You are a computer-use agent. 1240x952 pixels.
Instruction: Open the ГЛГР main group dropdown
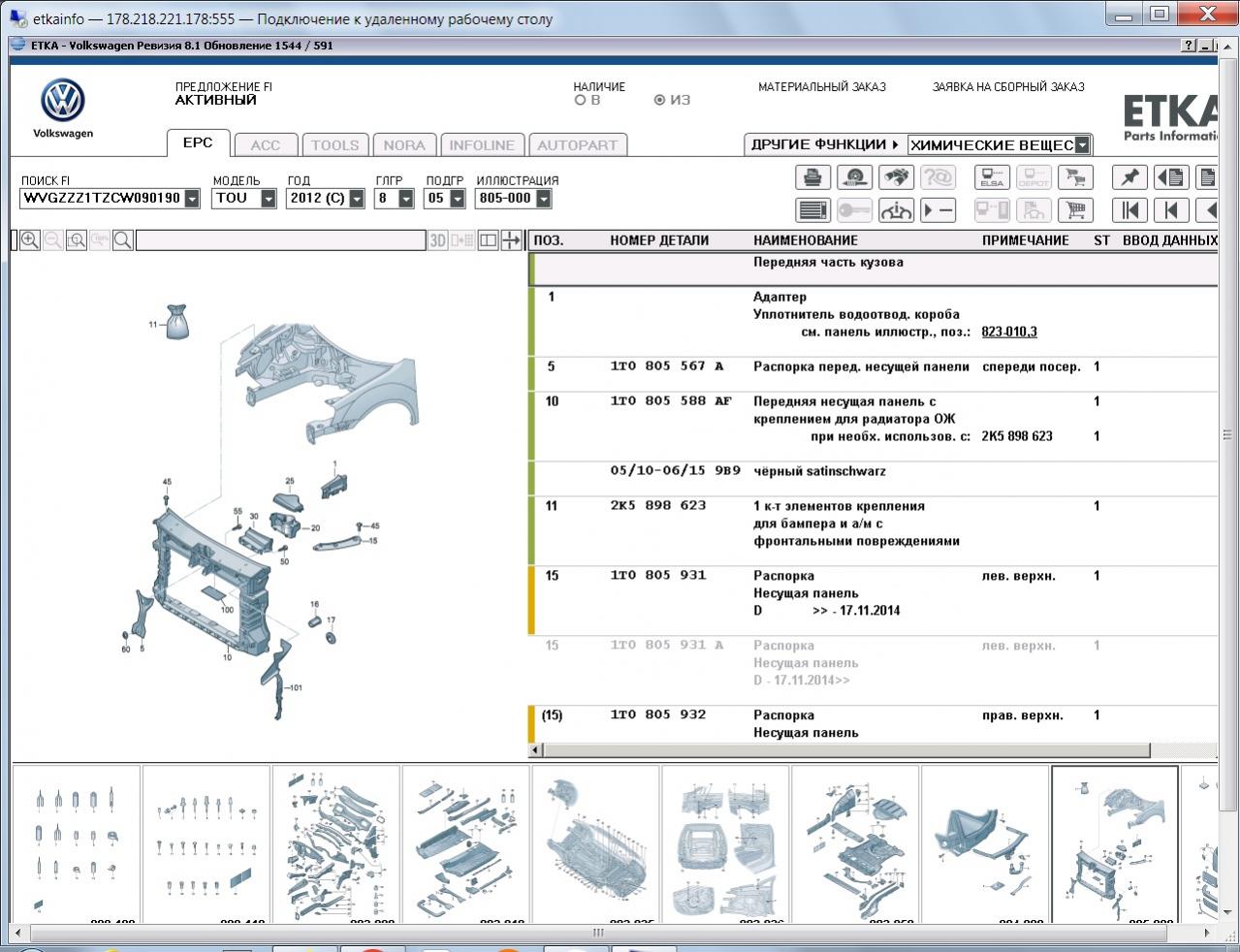click(x=406, y=199)
